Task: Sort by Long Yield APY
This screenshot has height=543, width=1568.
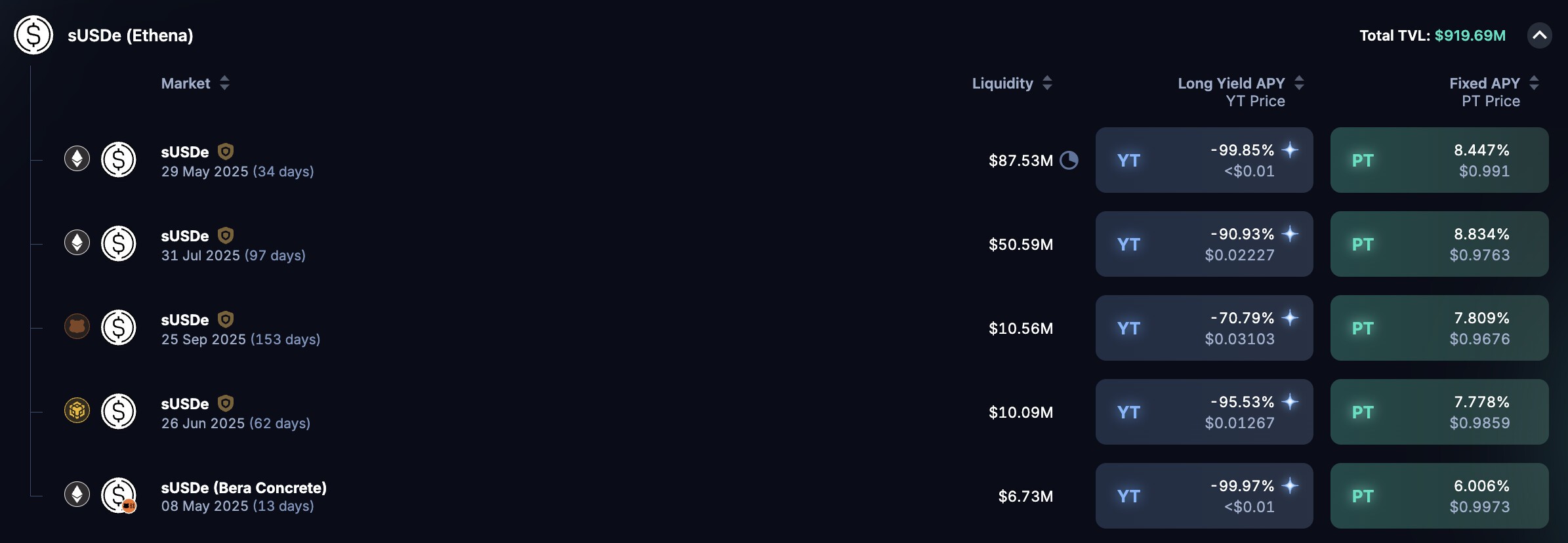Action: point(1299,83)
